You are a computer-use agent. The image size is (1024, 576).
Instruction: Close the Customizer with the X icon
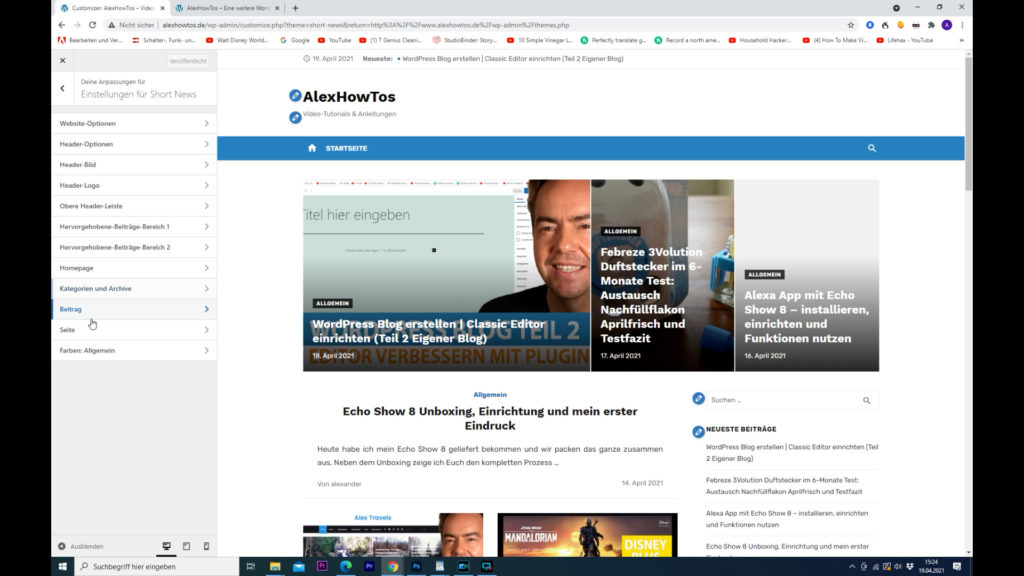click(63, 61)
